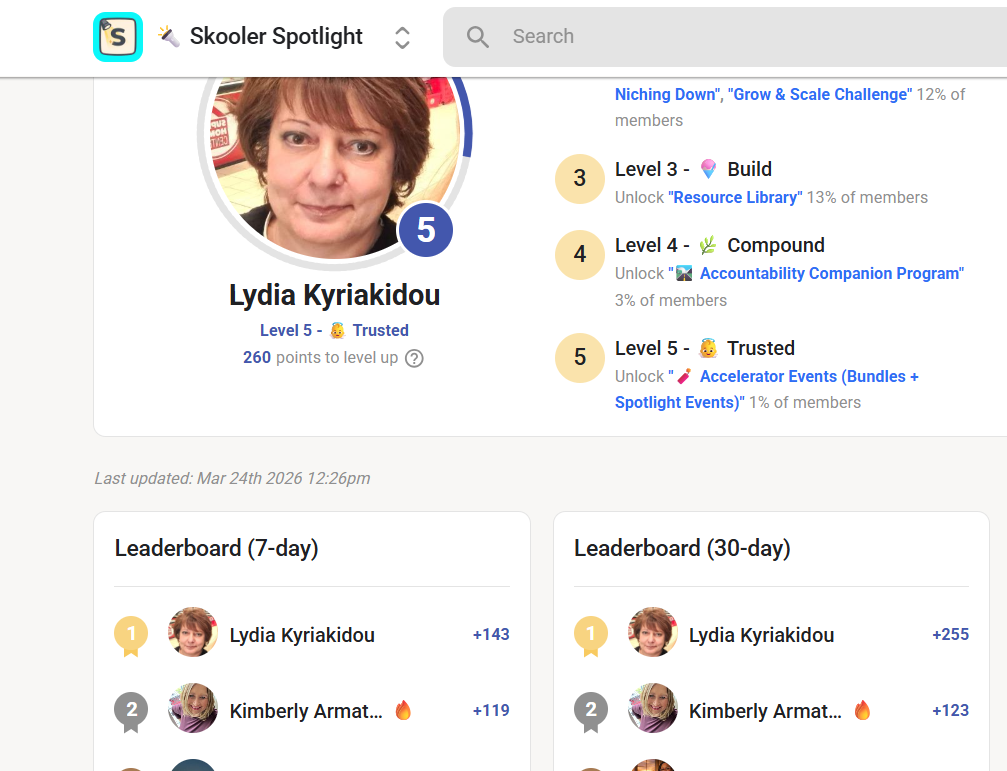1007x771 pixels.
Task: Open the Accountability Companion Program link
Action: click(x=830, y=273)
